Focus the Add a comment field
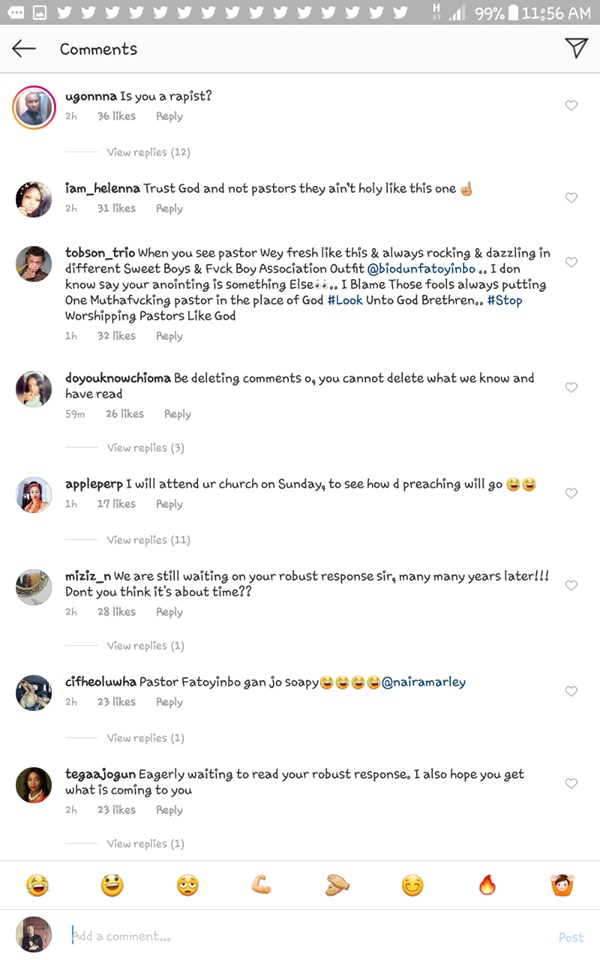The image size is (600, 960). point(300,937)
